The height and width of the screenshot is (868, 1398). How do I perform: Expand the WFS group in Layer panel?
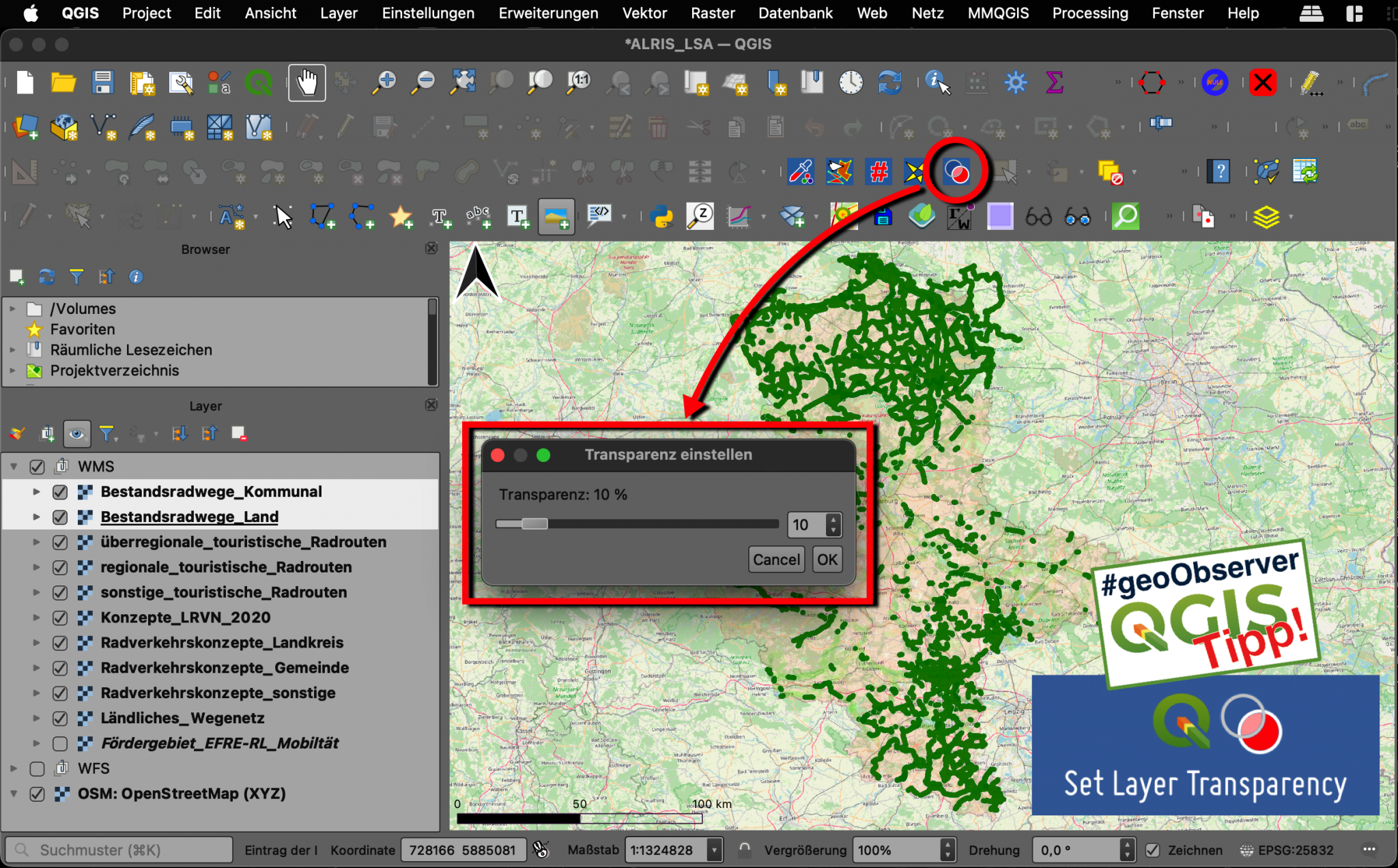(x=12, y=768)
